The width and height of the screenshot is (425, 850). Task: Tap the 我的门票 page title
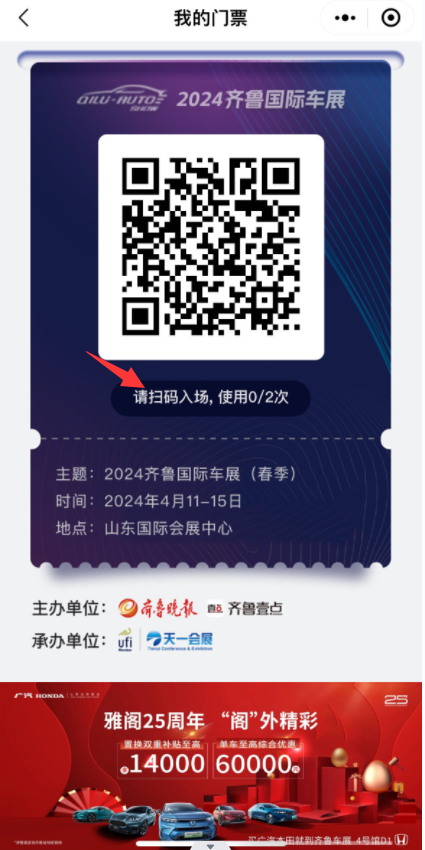(210, 18)
